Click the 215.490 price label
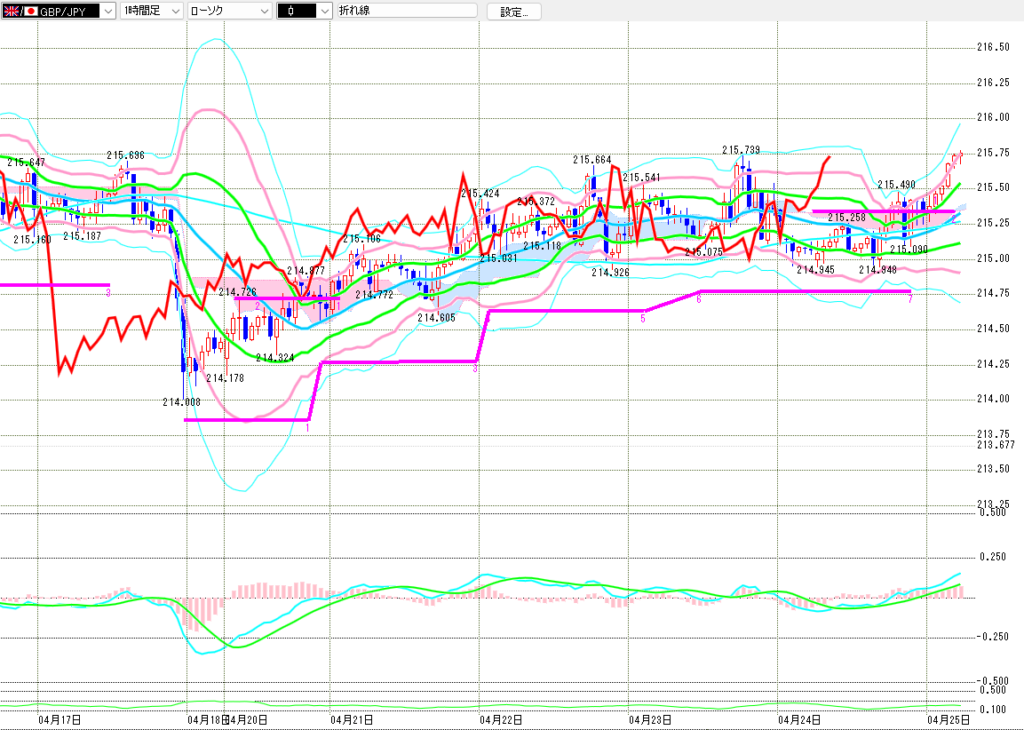1024x730 pixels. point(896,185)
